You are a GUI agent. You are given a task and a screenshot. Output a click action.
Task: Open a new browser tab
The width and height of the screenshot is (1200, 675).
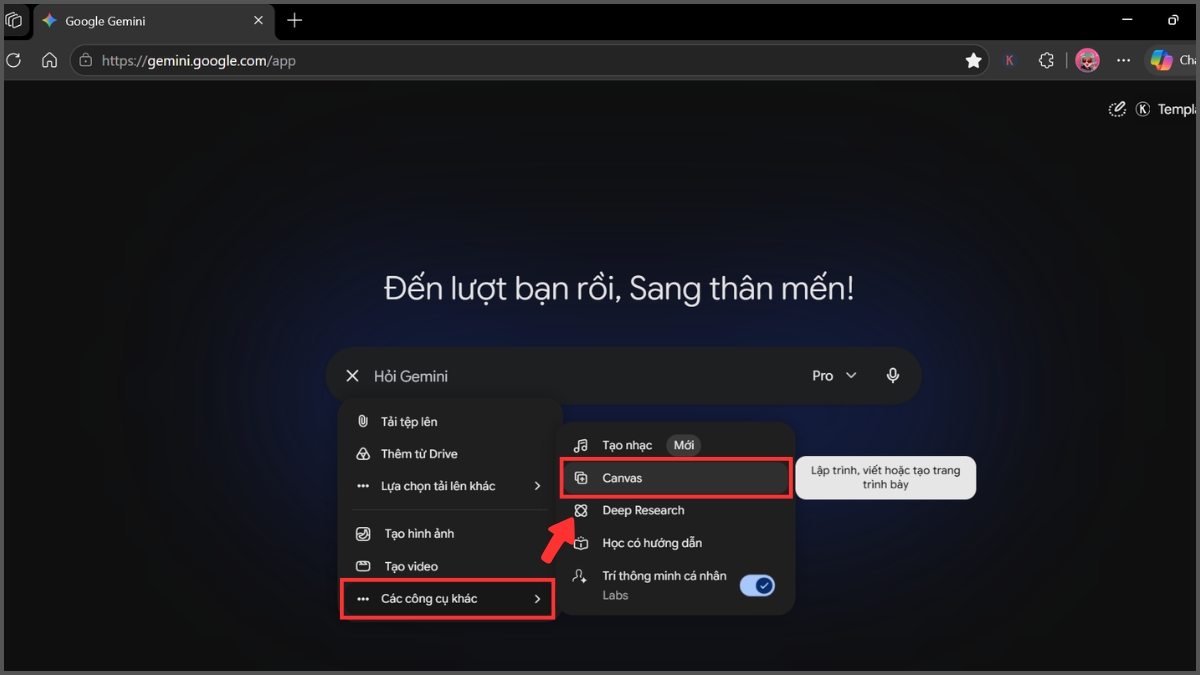coord(294,20)
